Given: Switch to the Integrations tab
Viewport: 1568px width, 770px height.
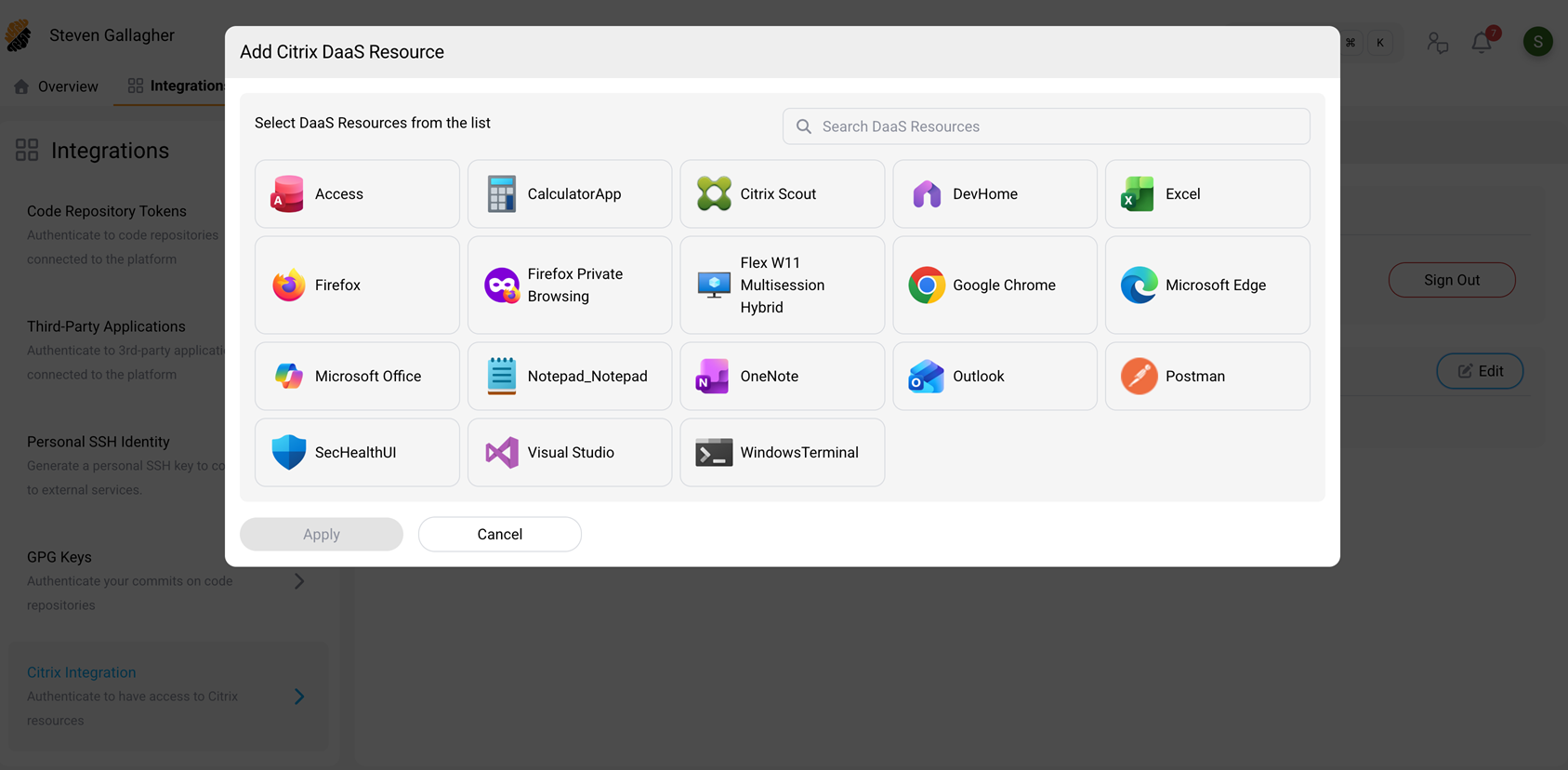Looking at the screenshot, I should 176,86.
